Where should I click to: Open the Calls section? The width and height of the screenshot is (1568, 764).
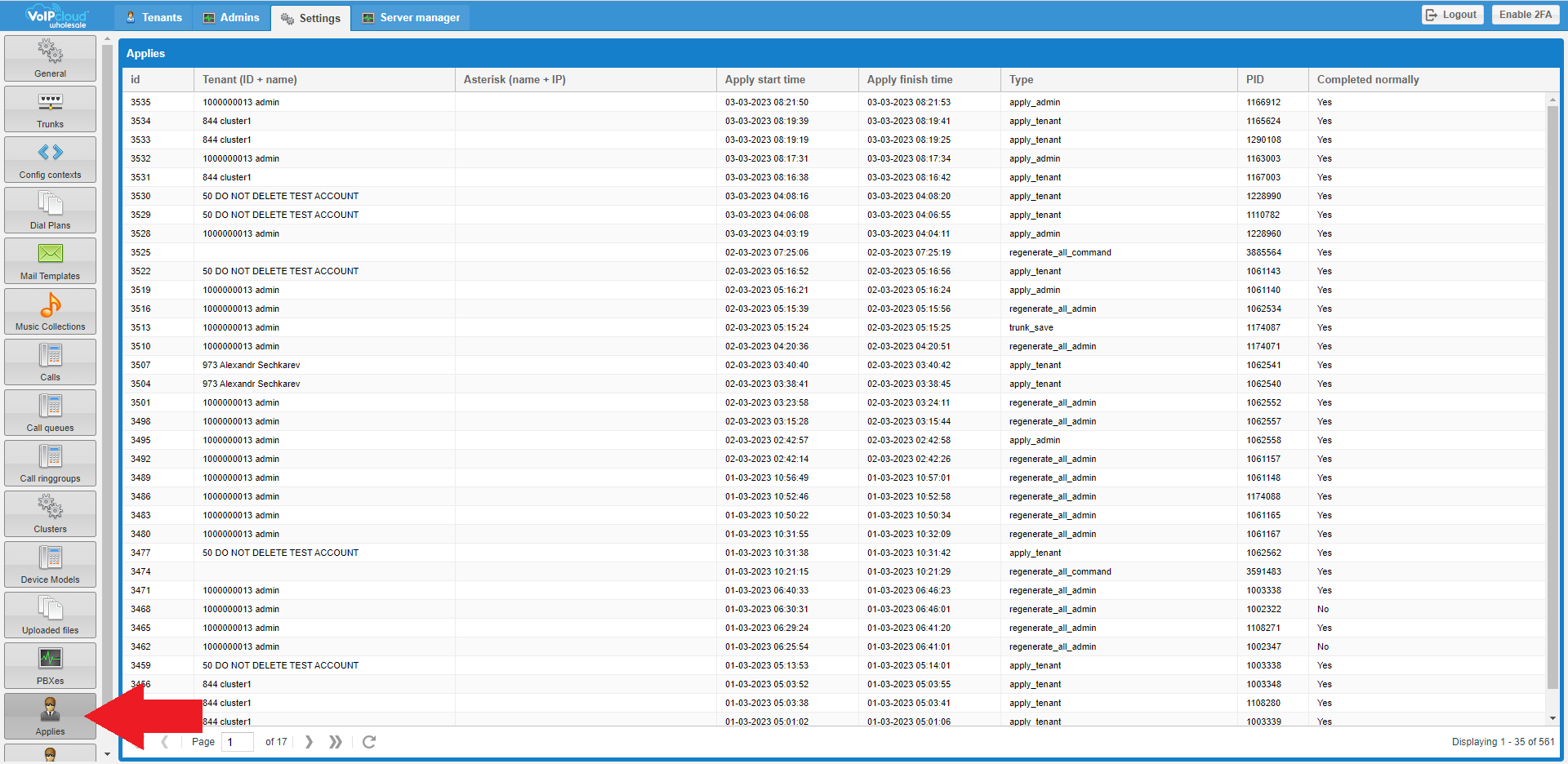(x=50, y=362)
